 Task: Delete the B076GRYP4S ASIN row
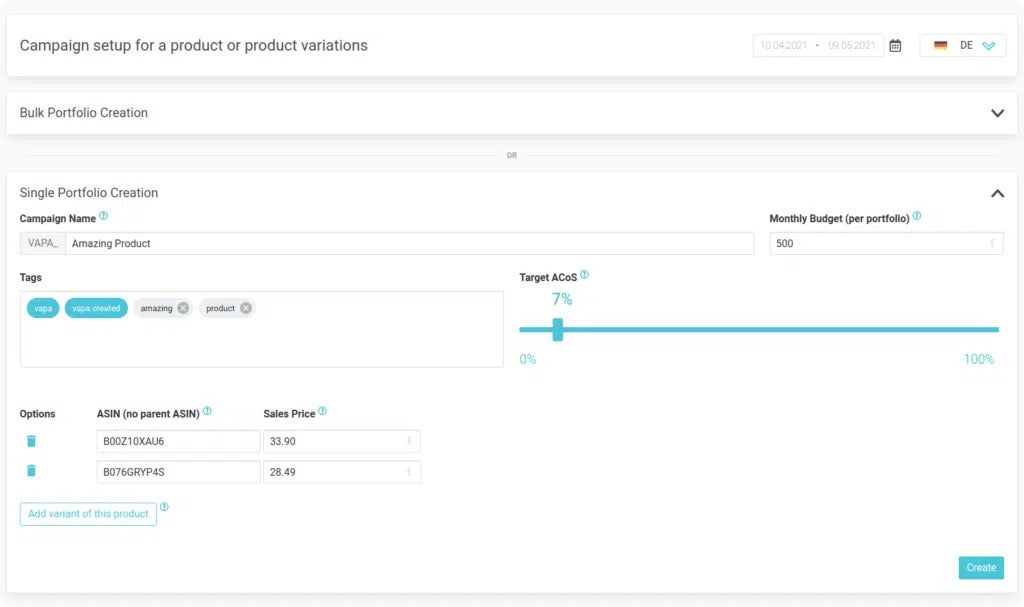[x=31, y=471]
